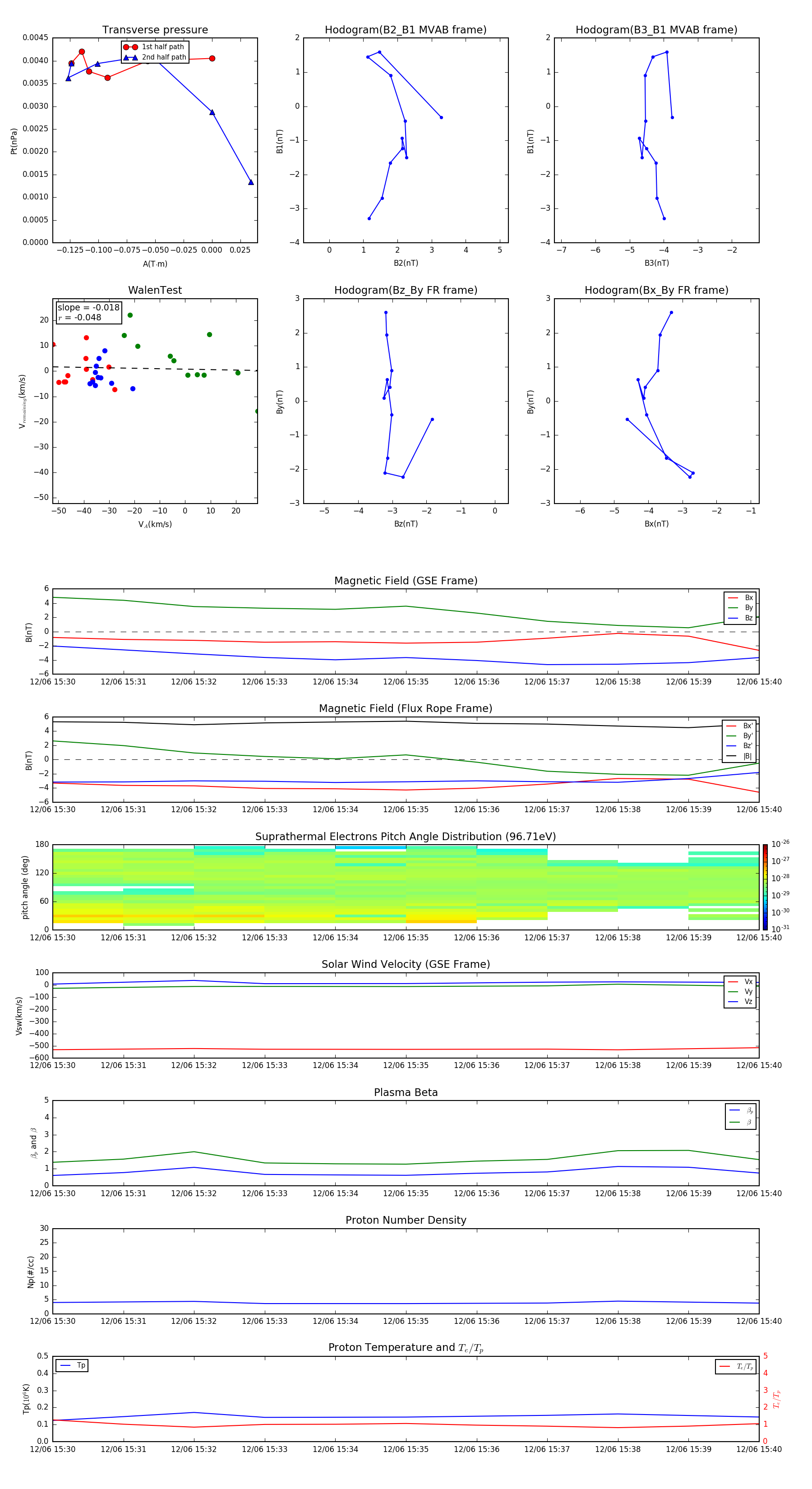Select the Bx entry in GSE frame legend
The width and height of the screenshot is (812, 1489).
coord(741,598)
